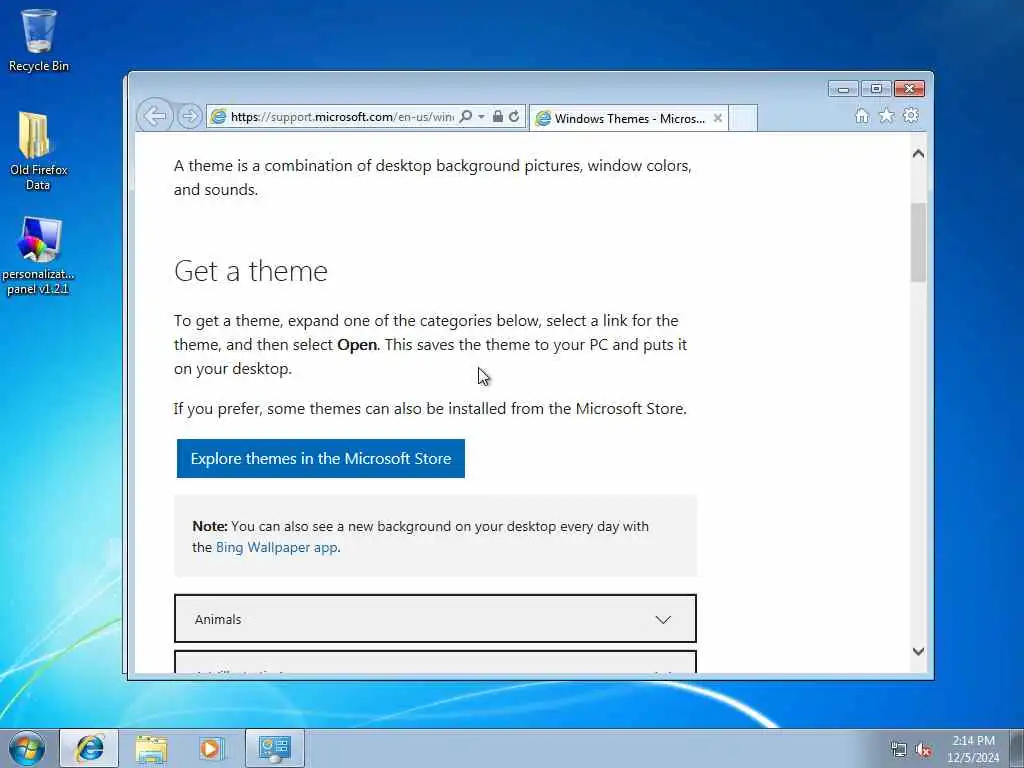Refresh the page with the reload icon
This screenshot has width=1024, height=768.
click(x=514, y=116)
